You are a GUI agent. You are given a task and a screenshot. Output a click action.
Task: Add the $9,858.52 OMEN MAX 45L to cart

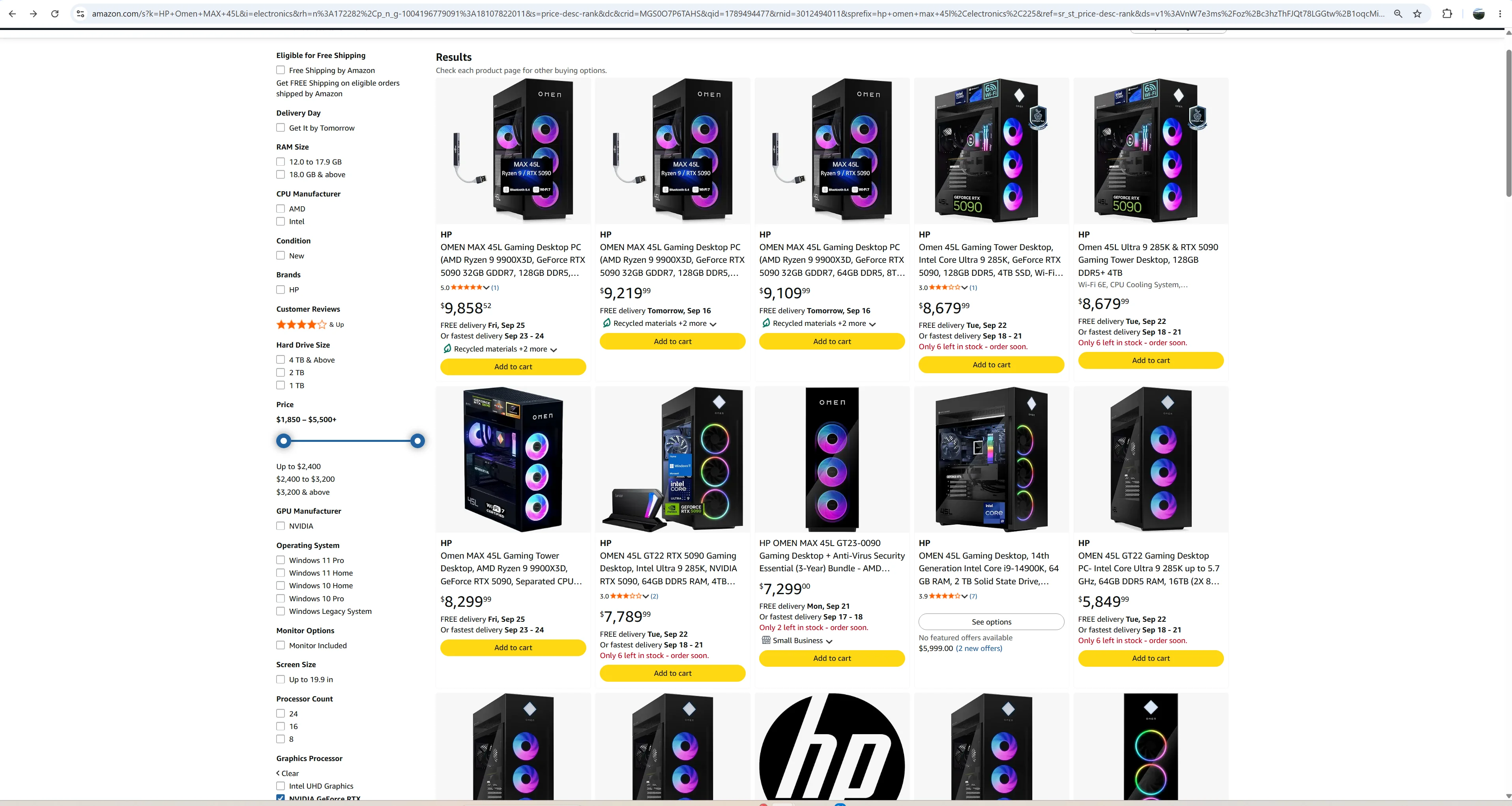click(513, 367)
